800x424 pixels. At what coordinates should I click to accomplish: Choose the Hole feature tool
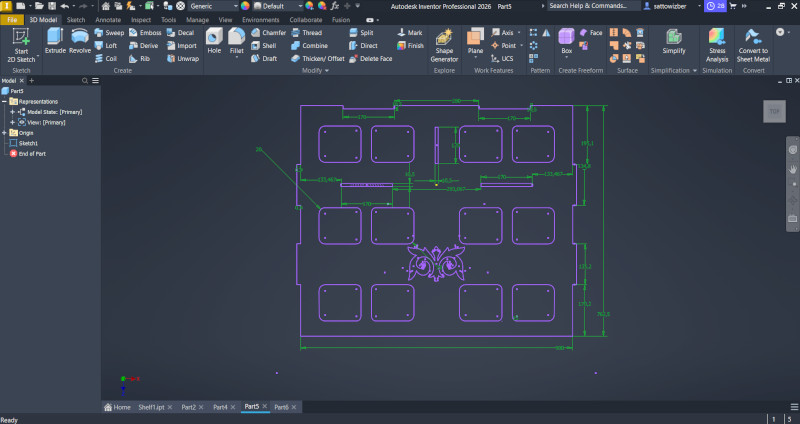tap(214, 40)
